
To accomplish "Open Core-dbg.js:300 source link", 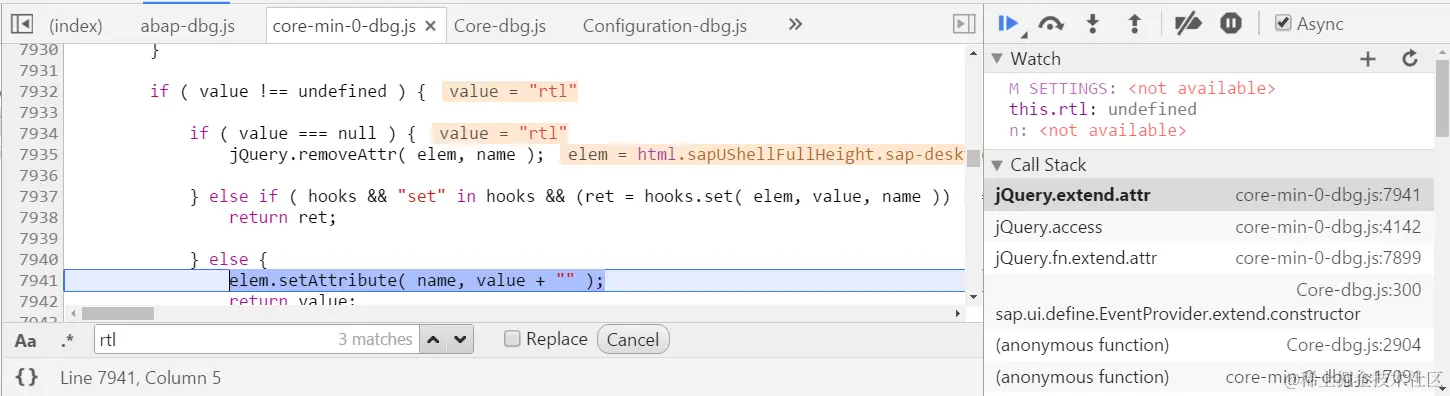I will coord(1359,291).
